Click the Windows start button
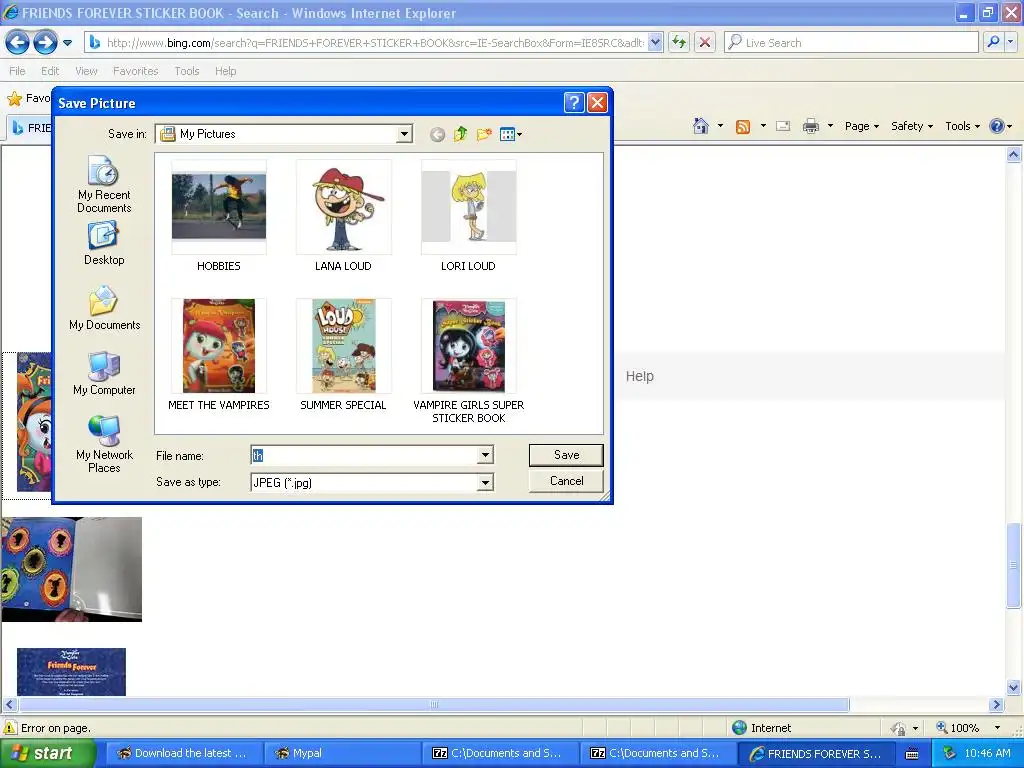The image size is (1024, 768). 48,753
